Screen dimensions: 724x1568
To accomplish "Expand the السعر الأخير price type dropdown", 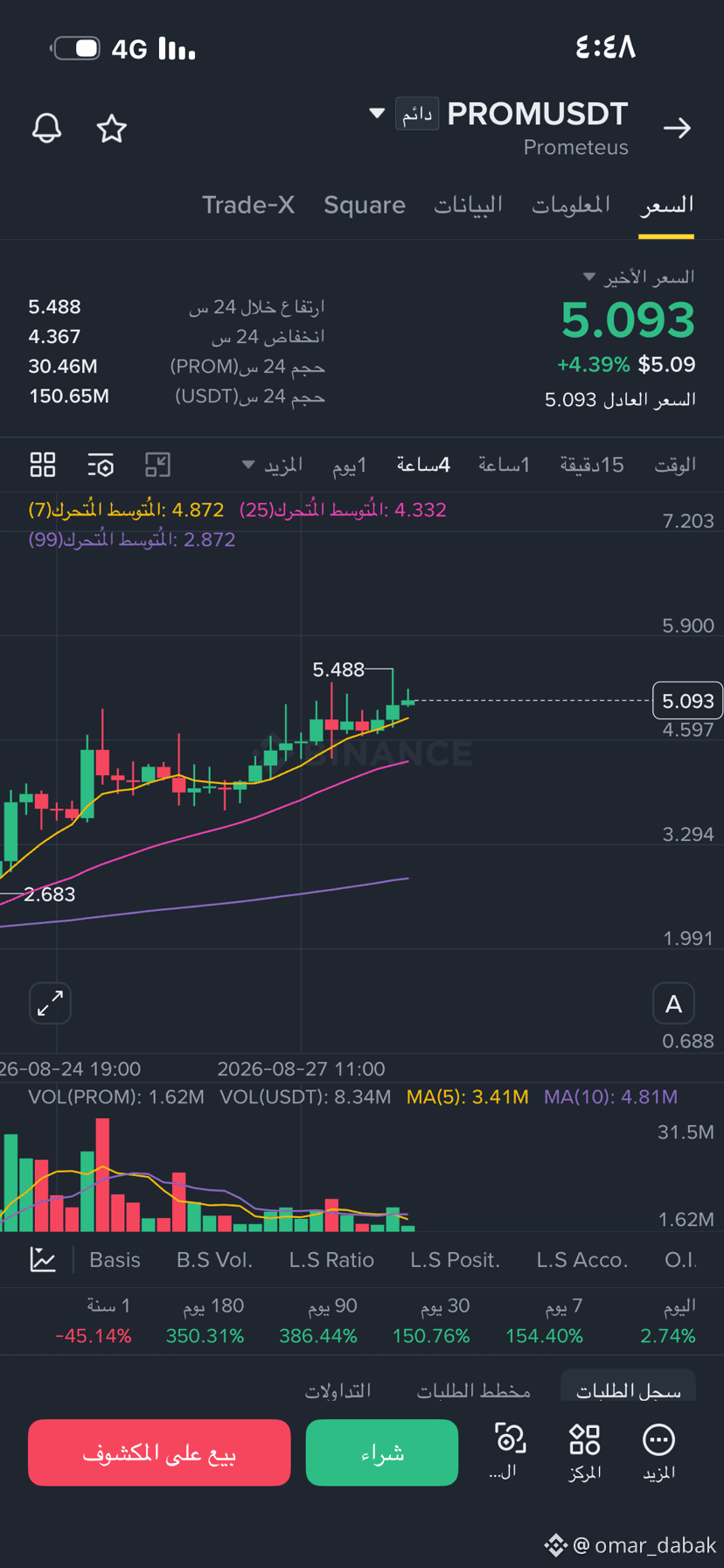I will 589,277.
